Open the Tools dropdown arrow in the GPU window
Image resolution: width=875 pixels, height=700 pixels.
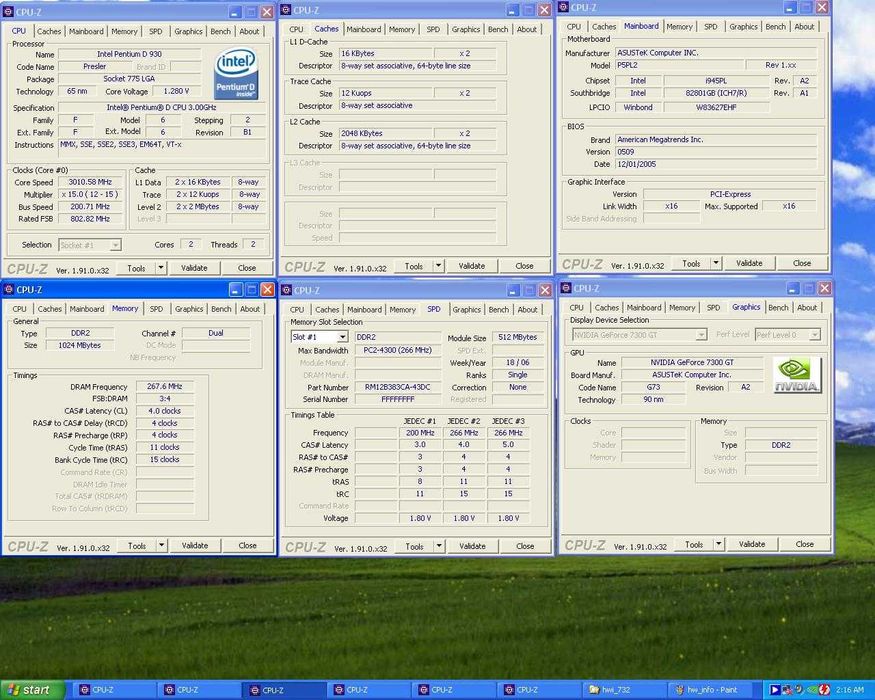tap(719, 544)
